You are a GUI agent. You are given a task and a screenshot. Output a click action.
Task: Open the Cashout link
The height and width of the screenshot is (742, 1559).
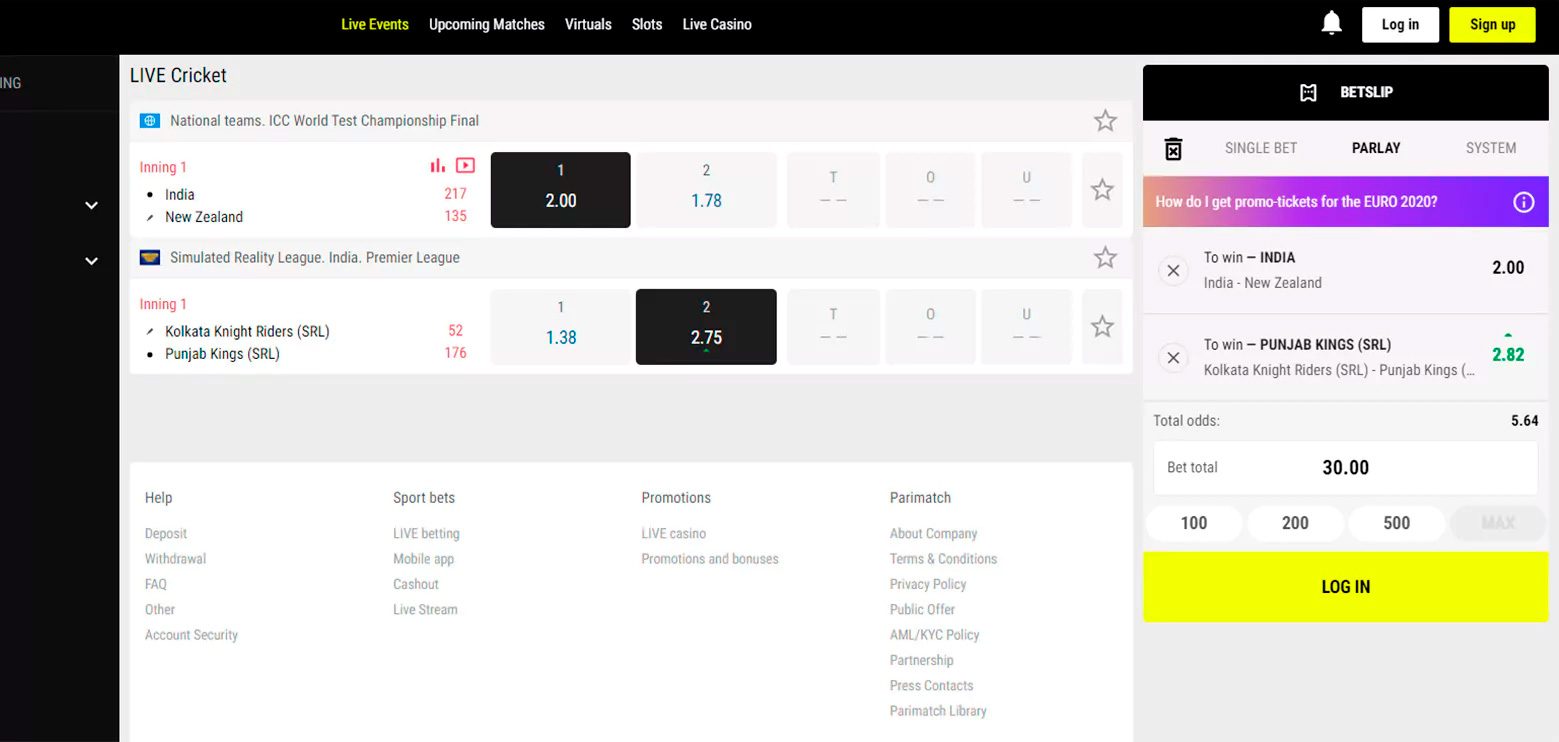click(416, 584)
